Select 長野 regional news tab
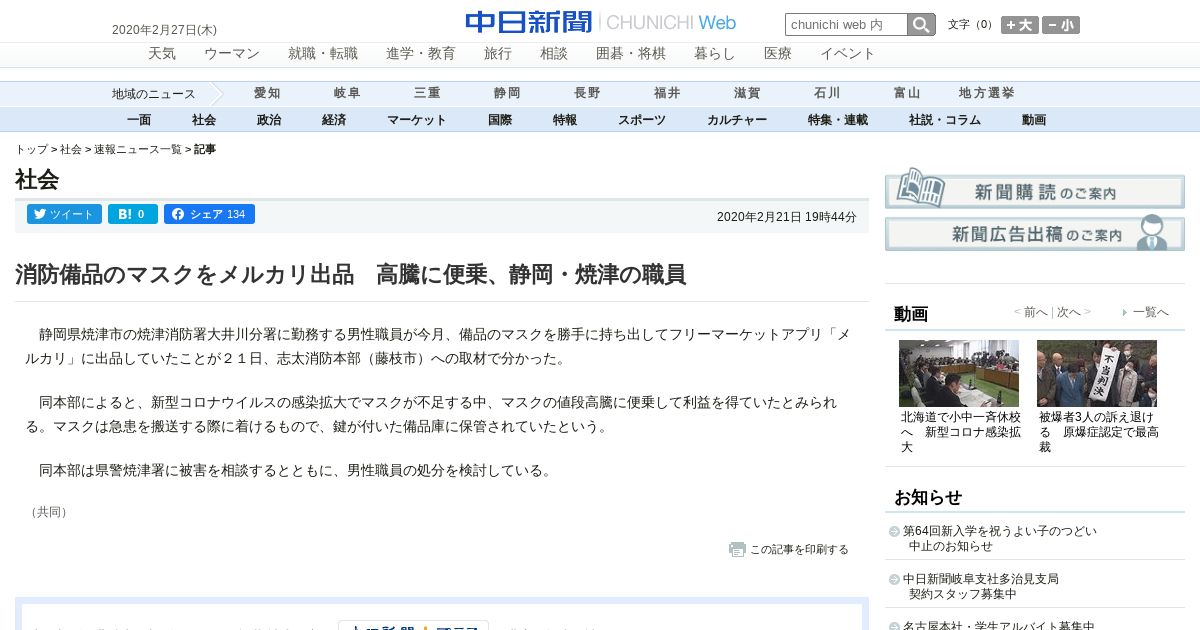 tap(587, 93)
